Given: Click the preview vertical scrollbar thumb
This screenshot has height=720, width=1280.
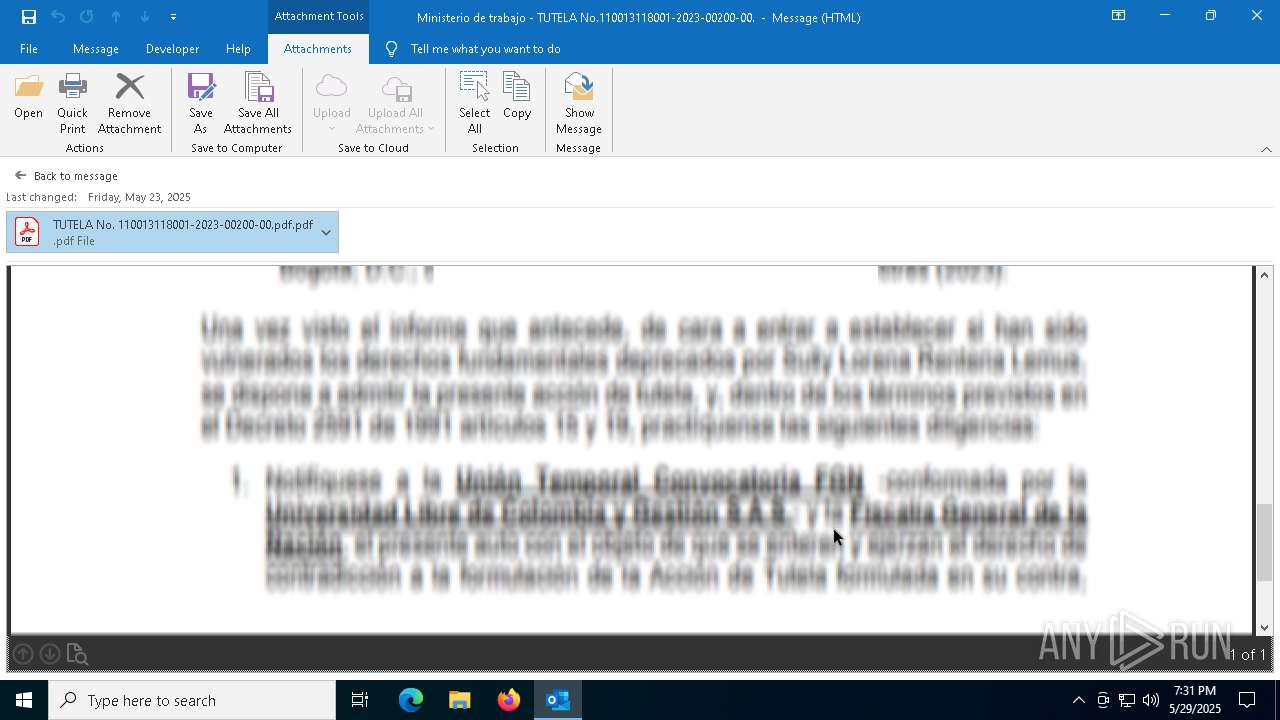Looking at the screenshot, I should (1265, 542).
